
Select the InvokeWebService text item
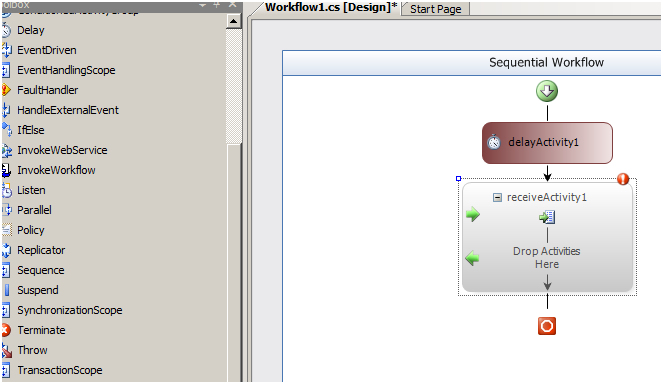[63, 150]
